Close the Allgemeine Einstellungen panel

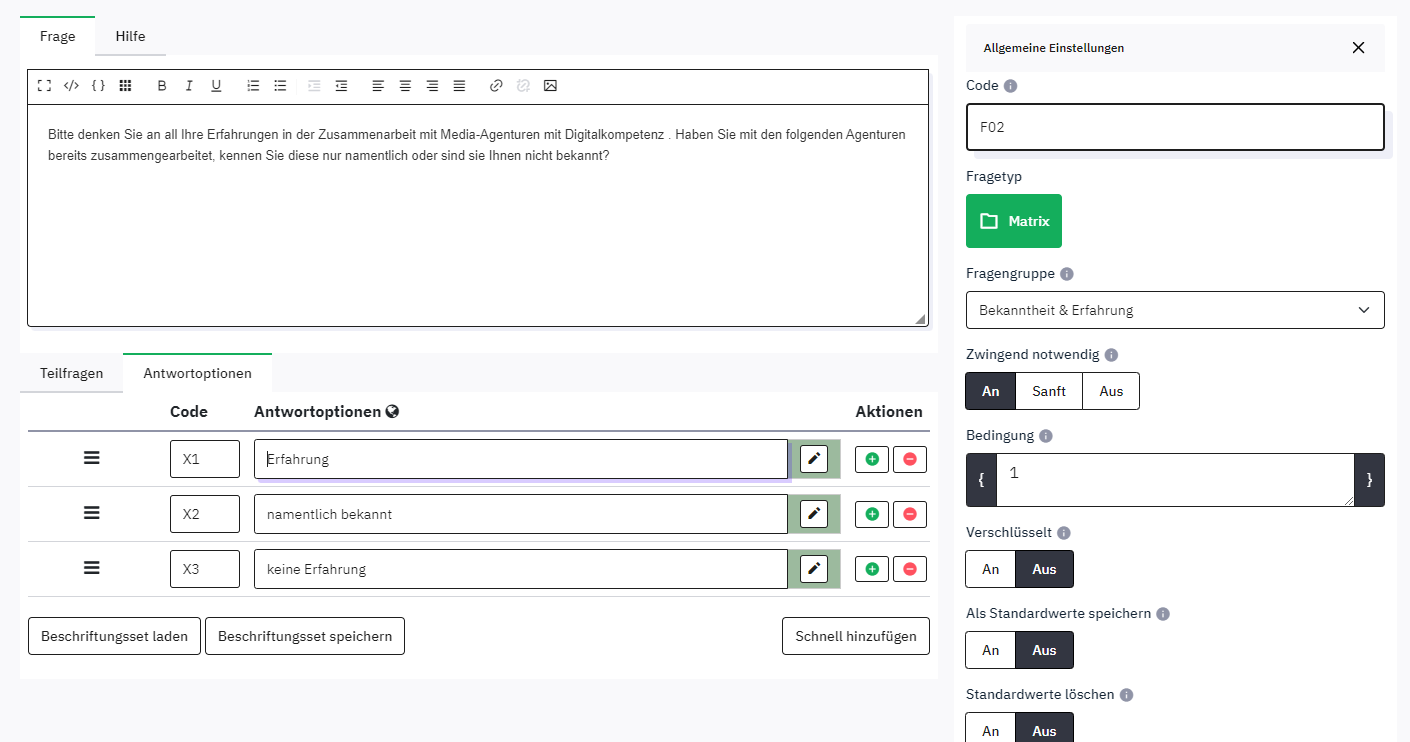click(1358, 48)
